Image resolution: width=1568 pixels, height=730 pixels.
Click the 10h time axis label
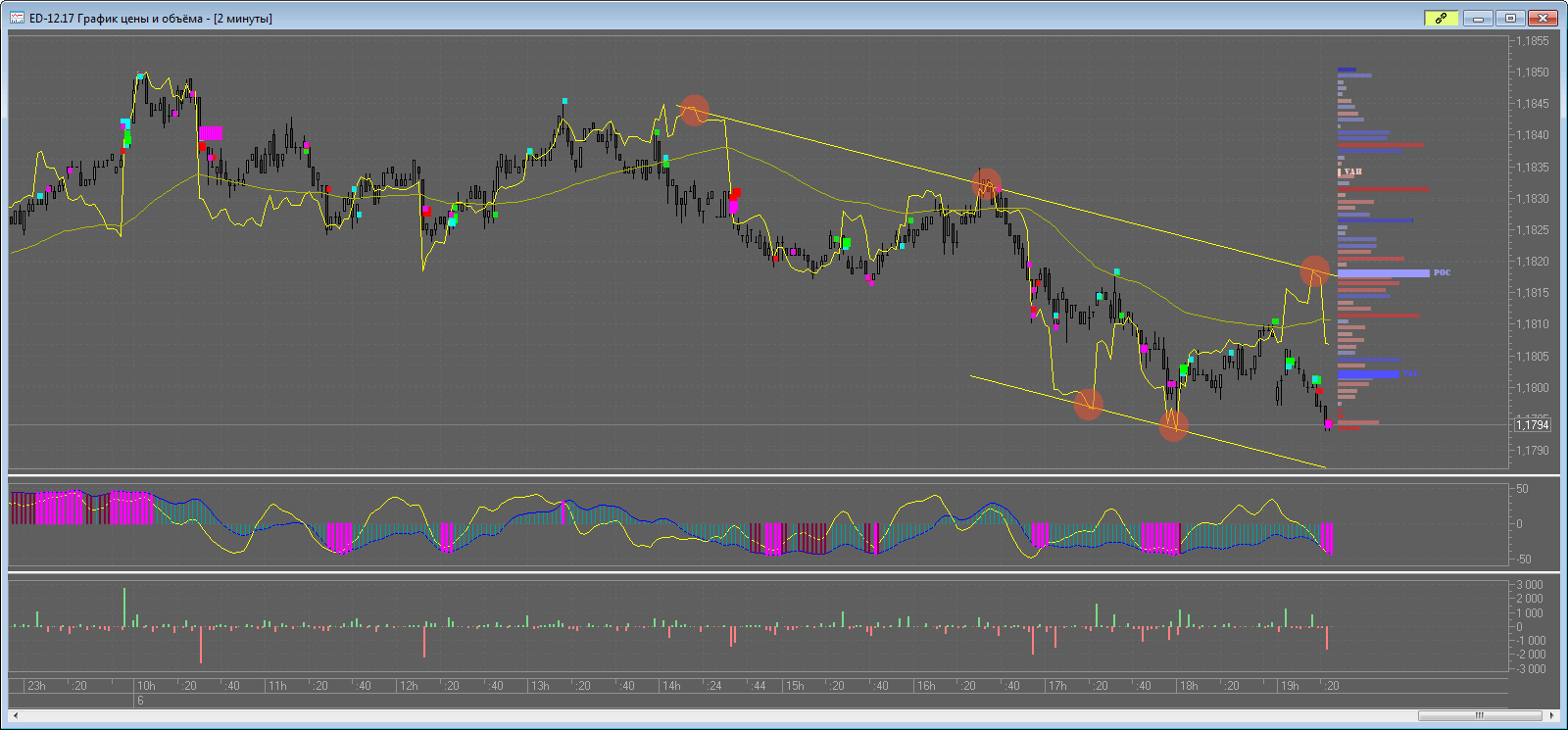146,686
